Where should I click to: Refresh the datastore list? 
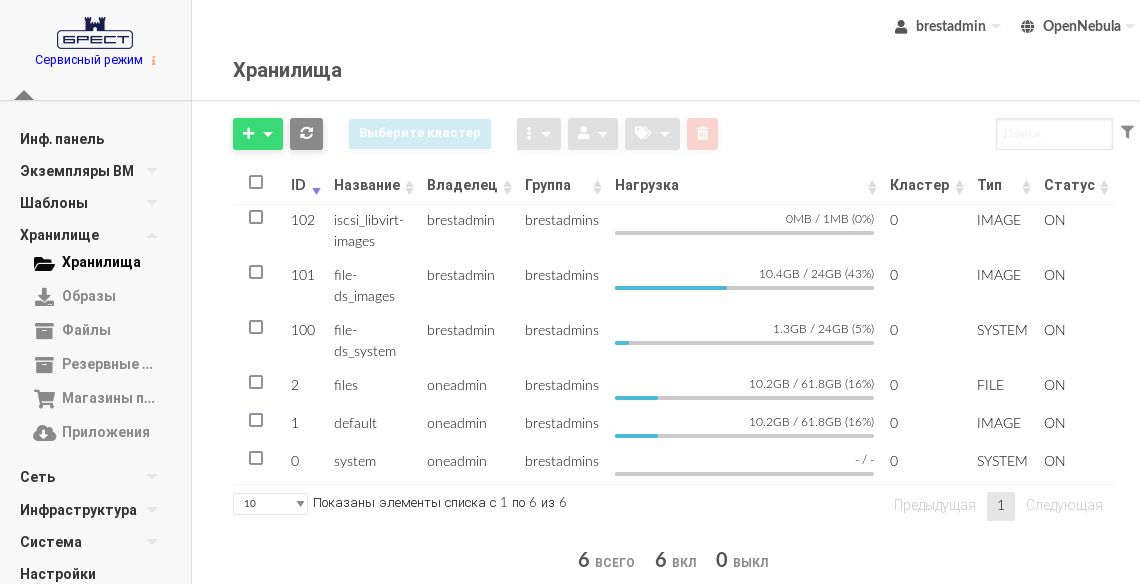point(306,134)
